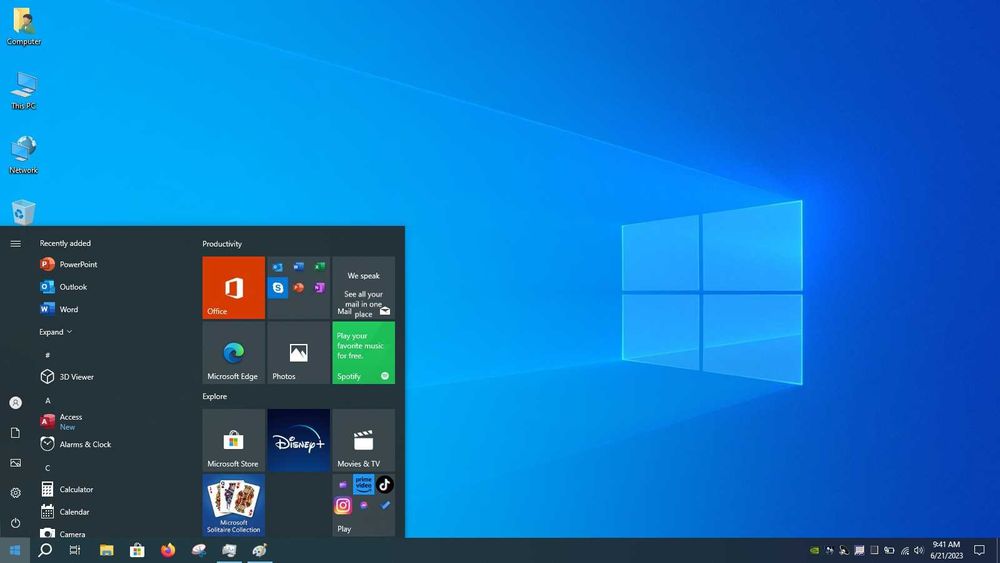This screenshot has width=1000, height=563.
Task: Click the NVIDIA tray icon
Action: point(814,550)
